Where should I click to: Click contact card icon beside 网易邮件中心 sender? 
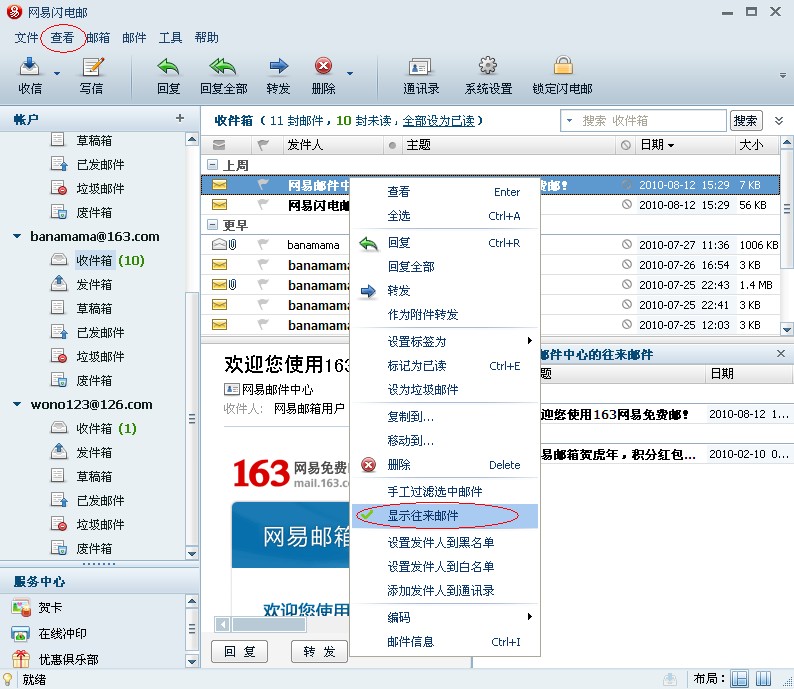click(231, 389)
